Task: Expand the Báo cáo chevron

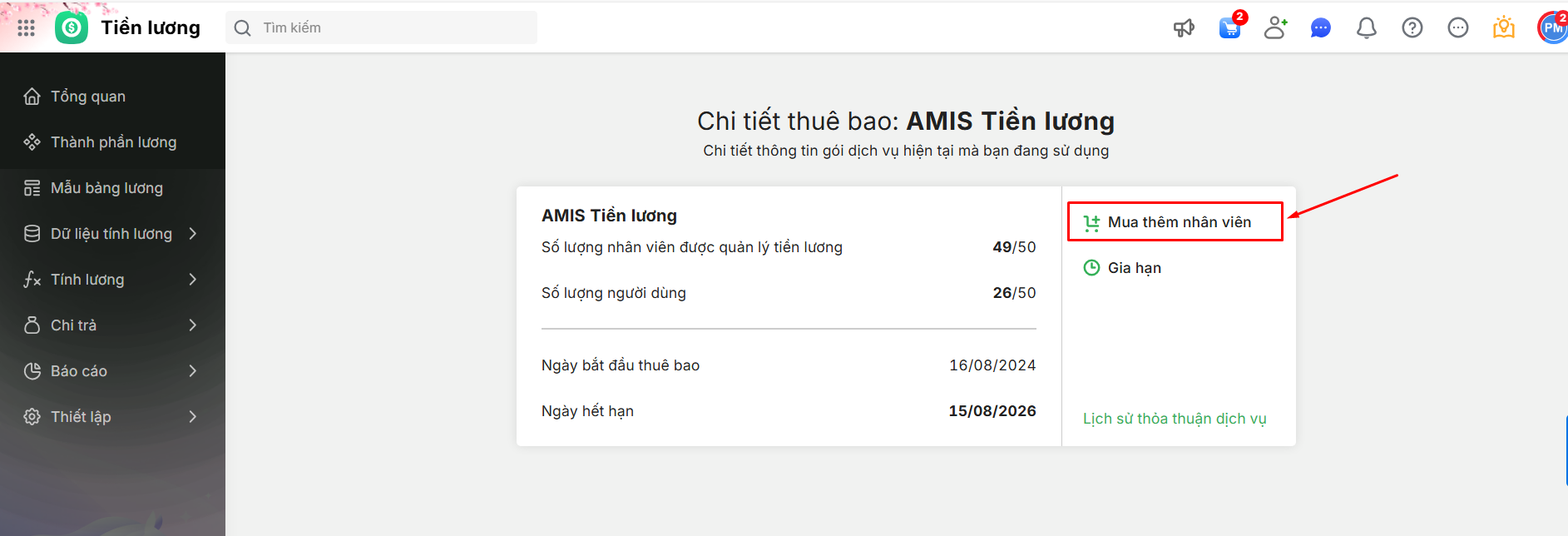Action: 193,371
